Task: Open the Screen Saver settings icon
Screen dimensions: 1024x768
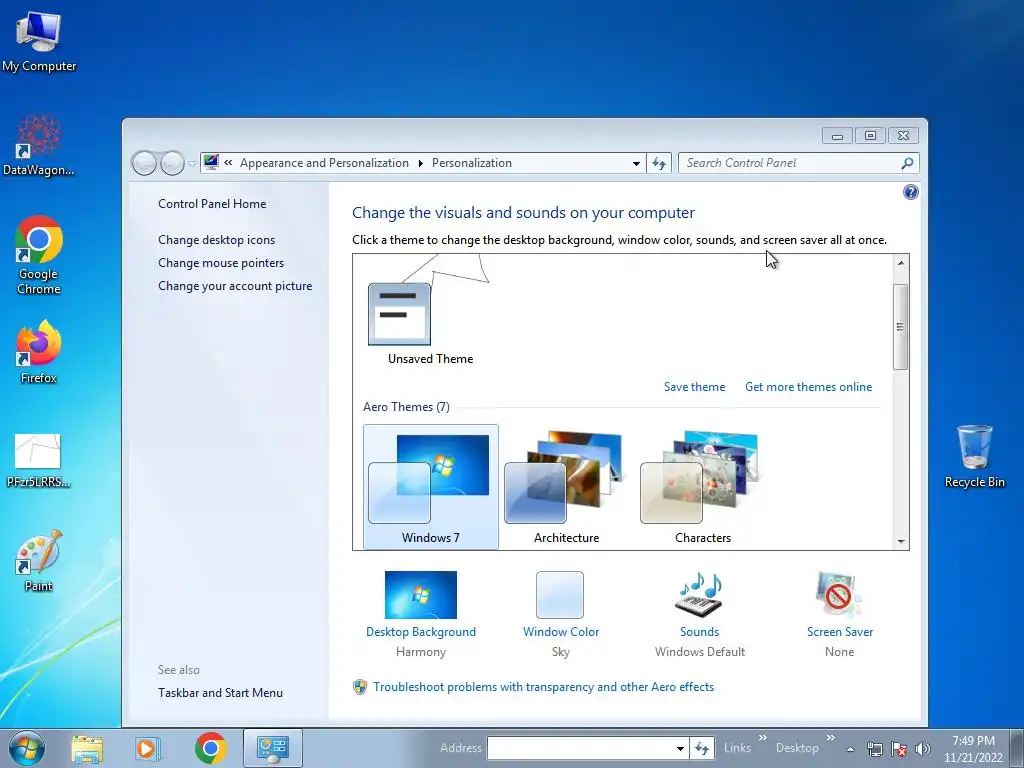Action: [839, 595]
